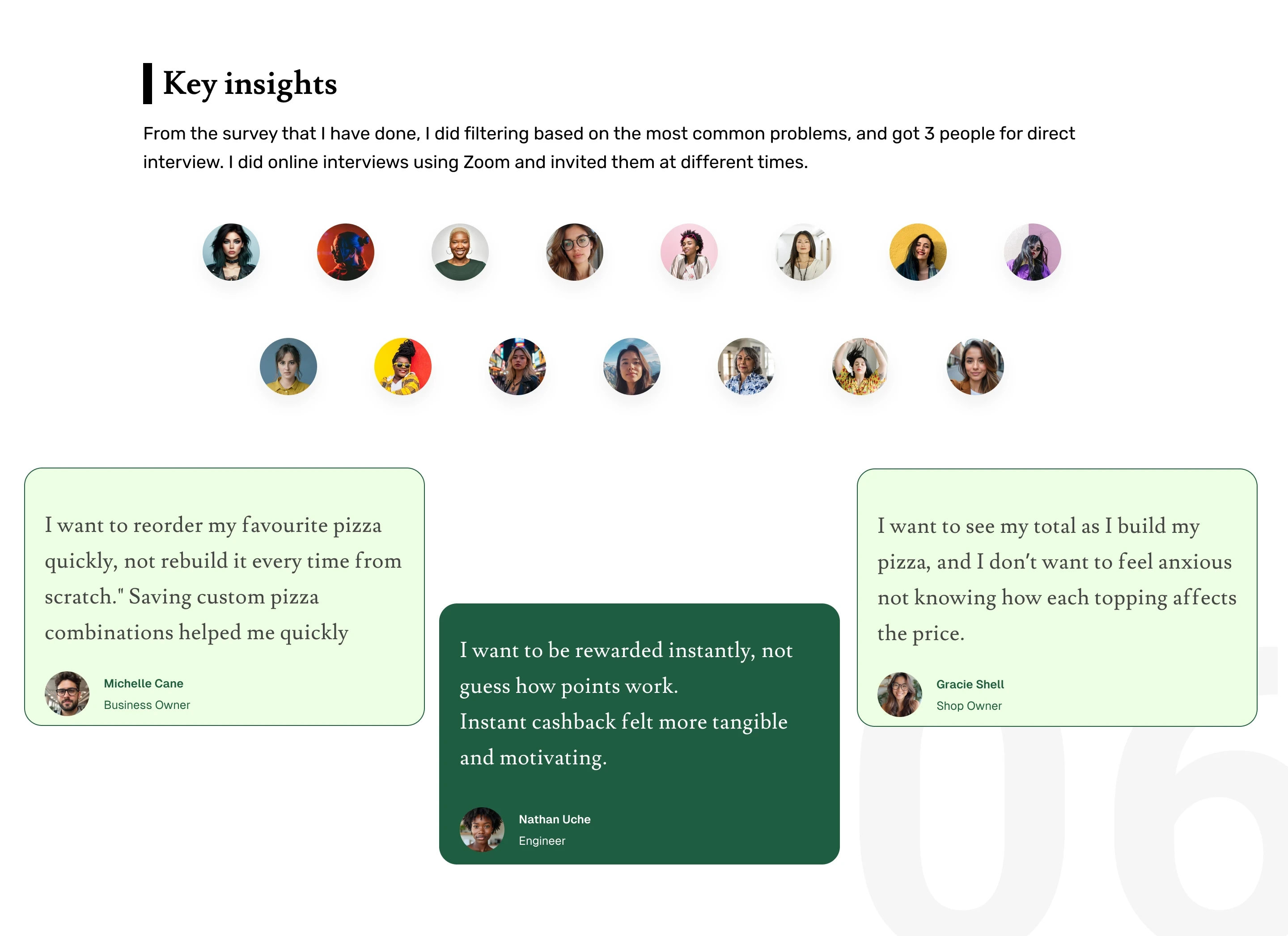
Task: Click the avatar with pink background
Action: (689, 252)
